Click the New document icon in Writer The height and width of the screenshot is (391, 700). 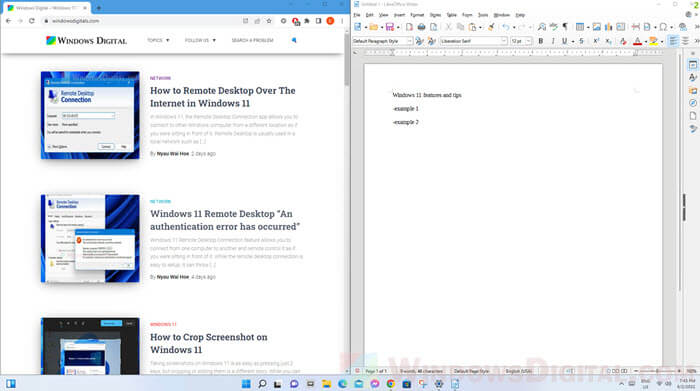[358, 27]
